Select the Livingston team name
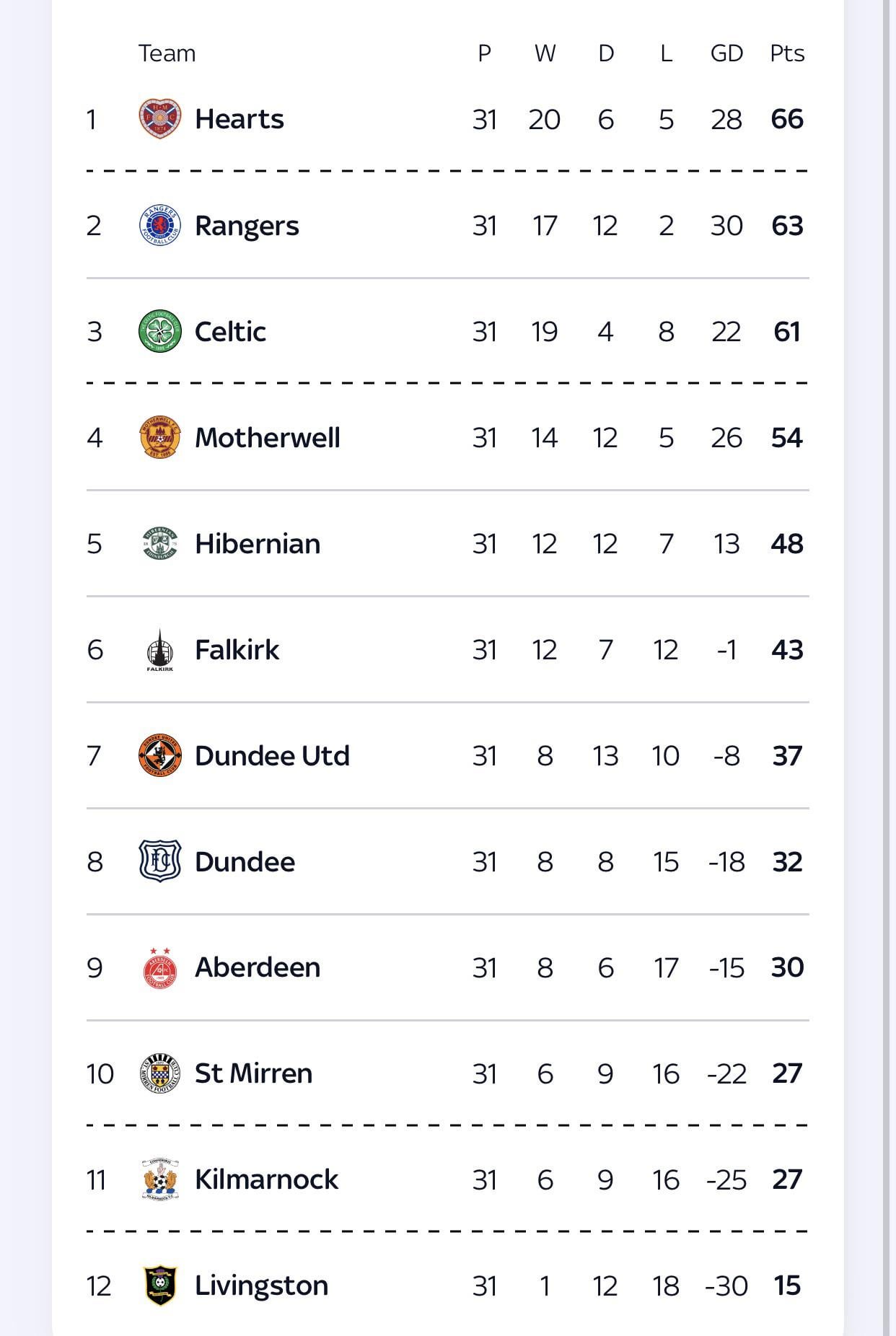 click(261, 1286)
